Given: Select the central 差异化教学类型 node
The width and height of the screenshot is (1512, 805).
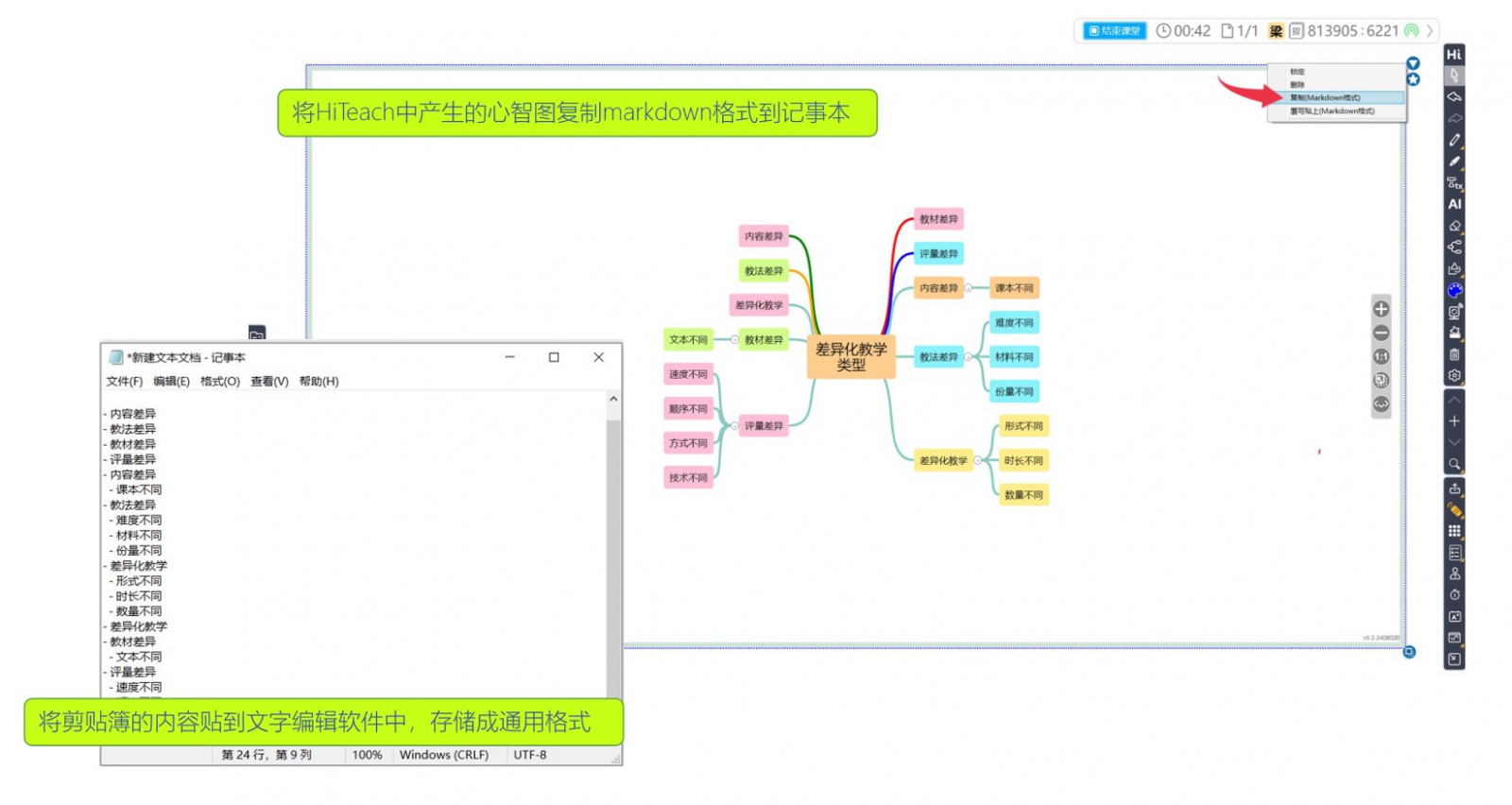Looking at the screenshot, I should point(850,357).
